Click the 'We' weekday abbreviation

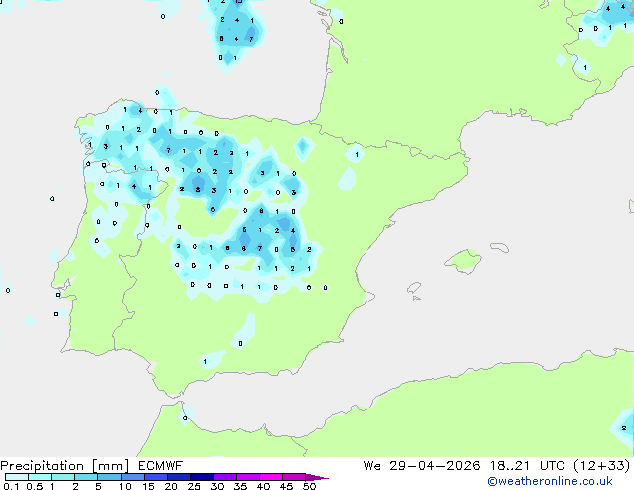(x=372, y=466)
